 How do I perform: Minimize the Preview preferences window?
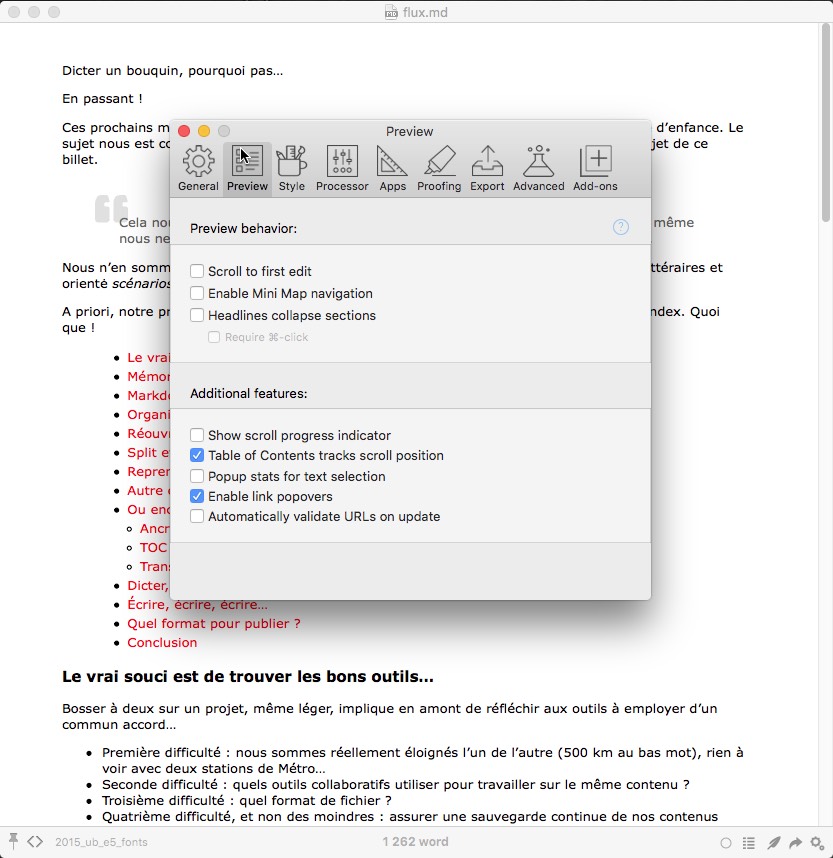point(204,131)
